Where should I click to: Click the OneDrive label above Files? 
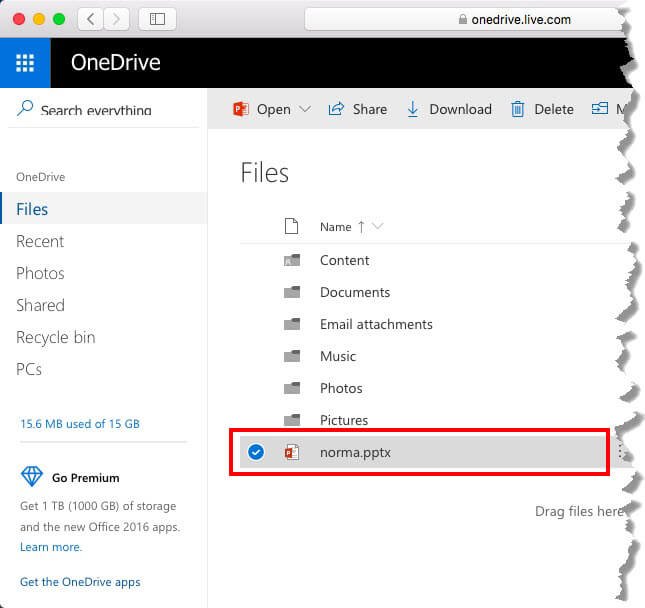[40, 177]
